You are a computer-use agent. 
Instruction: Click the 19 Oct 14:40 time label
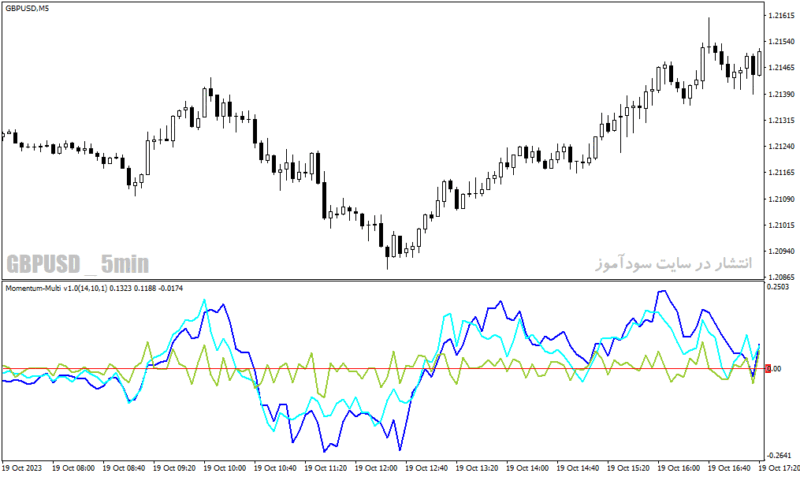click(x=578, y=468)
